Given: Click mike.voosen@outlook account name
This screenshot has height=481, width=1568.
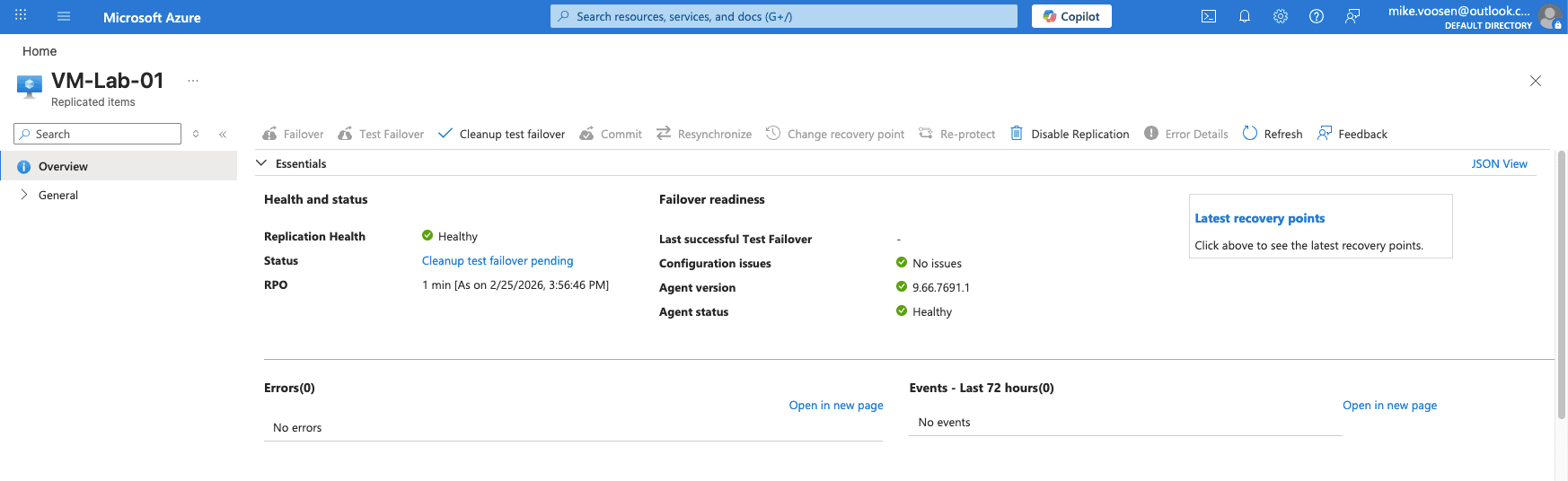Looking at the screenshot, I should [1458, 11].
